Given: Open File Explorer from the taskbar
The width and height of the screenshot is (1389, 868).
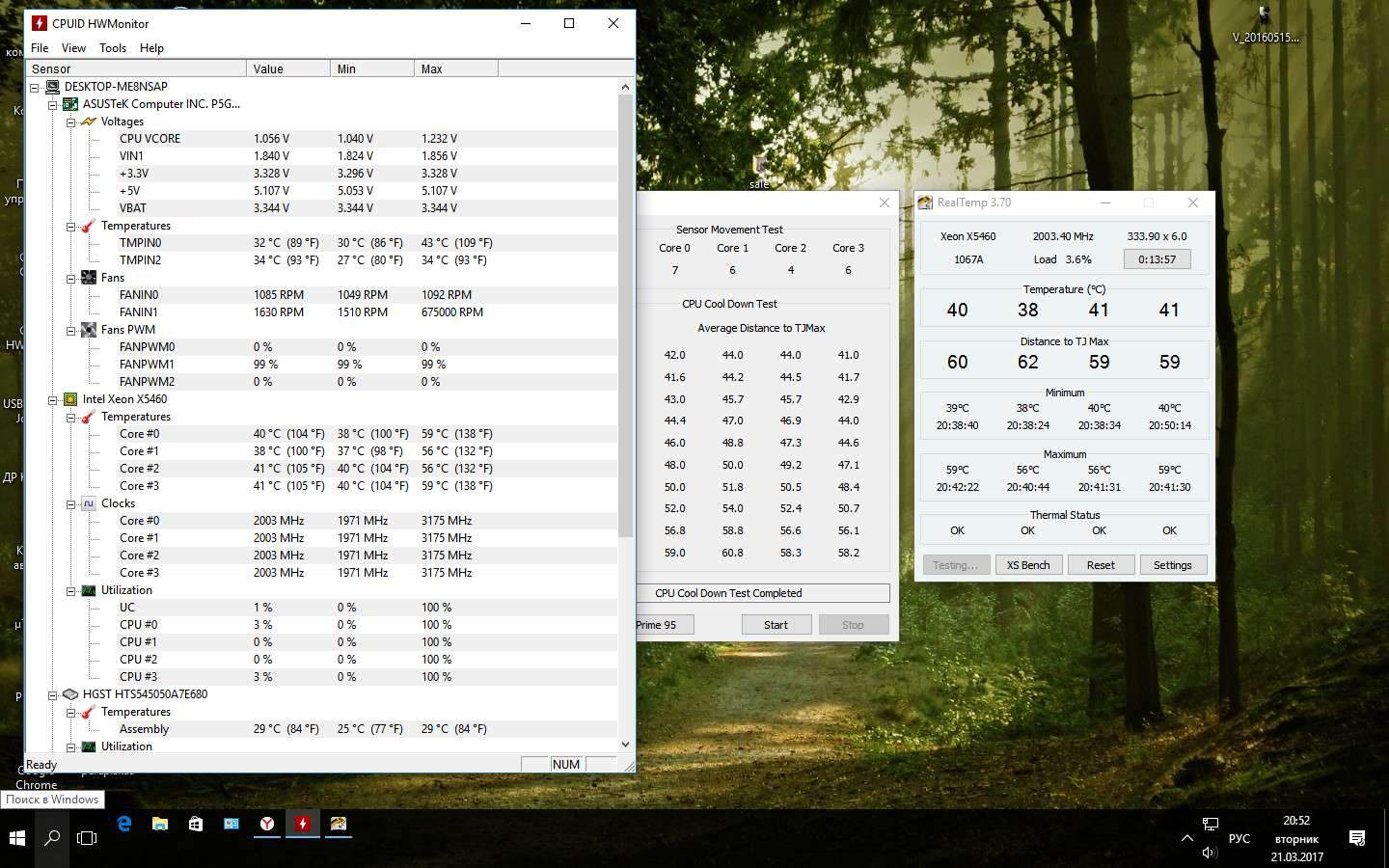Looking at the screenshot, I should tap(160, 824).
